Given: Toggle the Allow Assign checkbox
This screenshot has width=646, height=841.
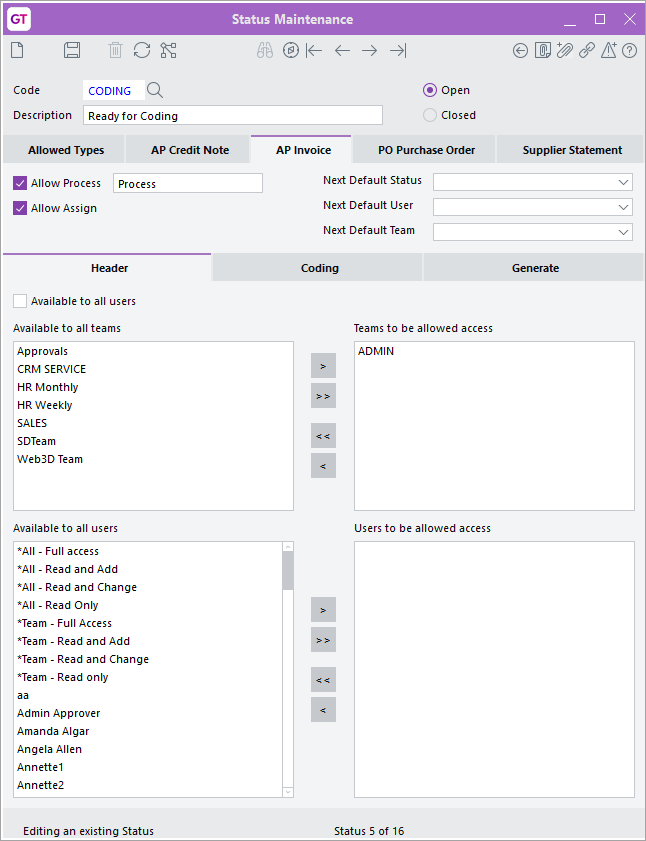Looking at the screenshot, I should (20, 208).
